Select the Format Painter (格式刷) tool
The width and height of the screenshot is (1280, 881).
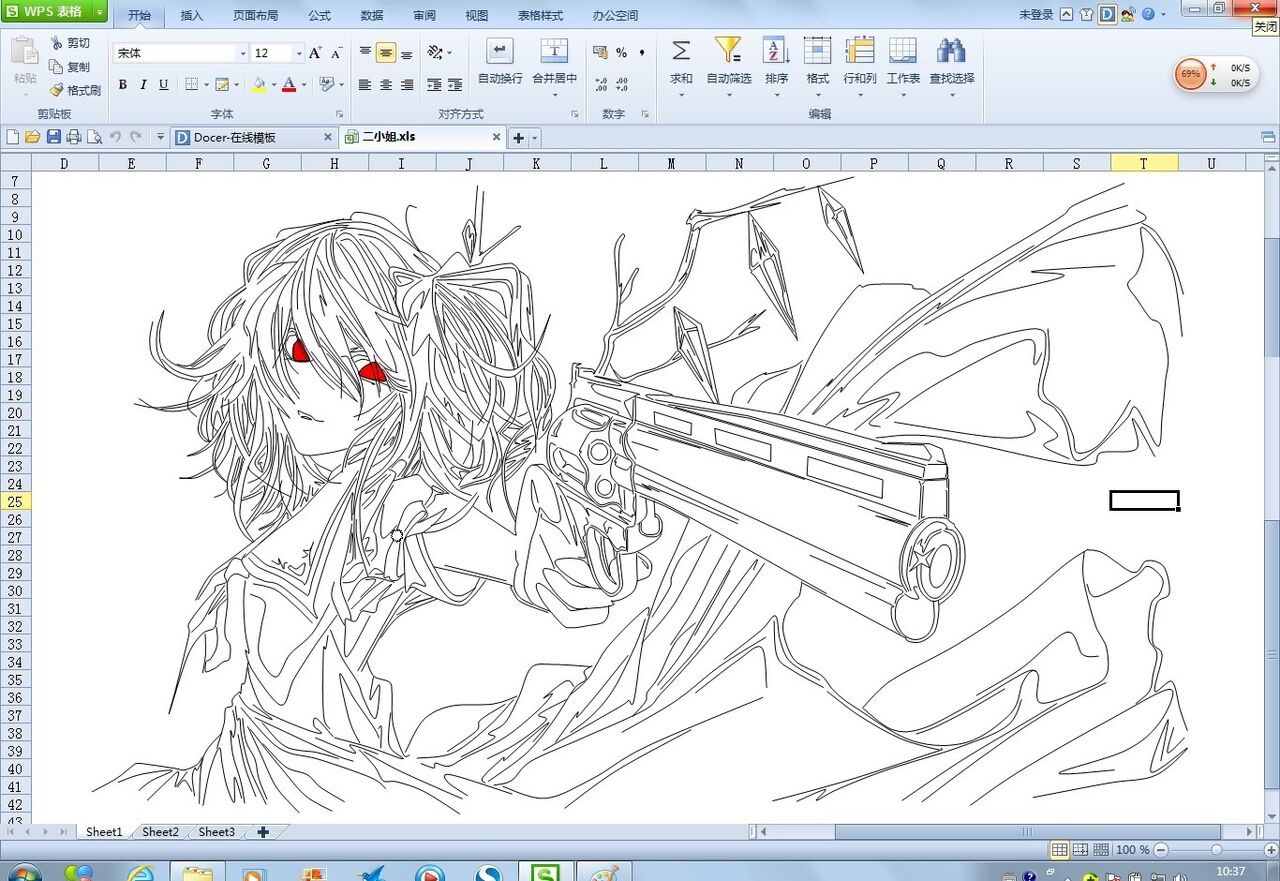(x=75, y=90)
